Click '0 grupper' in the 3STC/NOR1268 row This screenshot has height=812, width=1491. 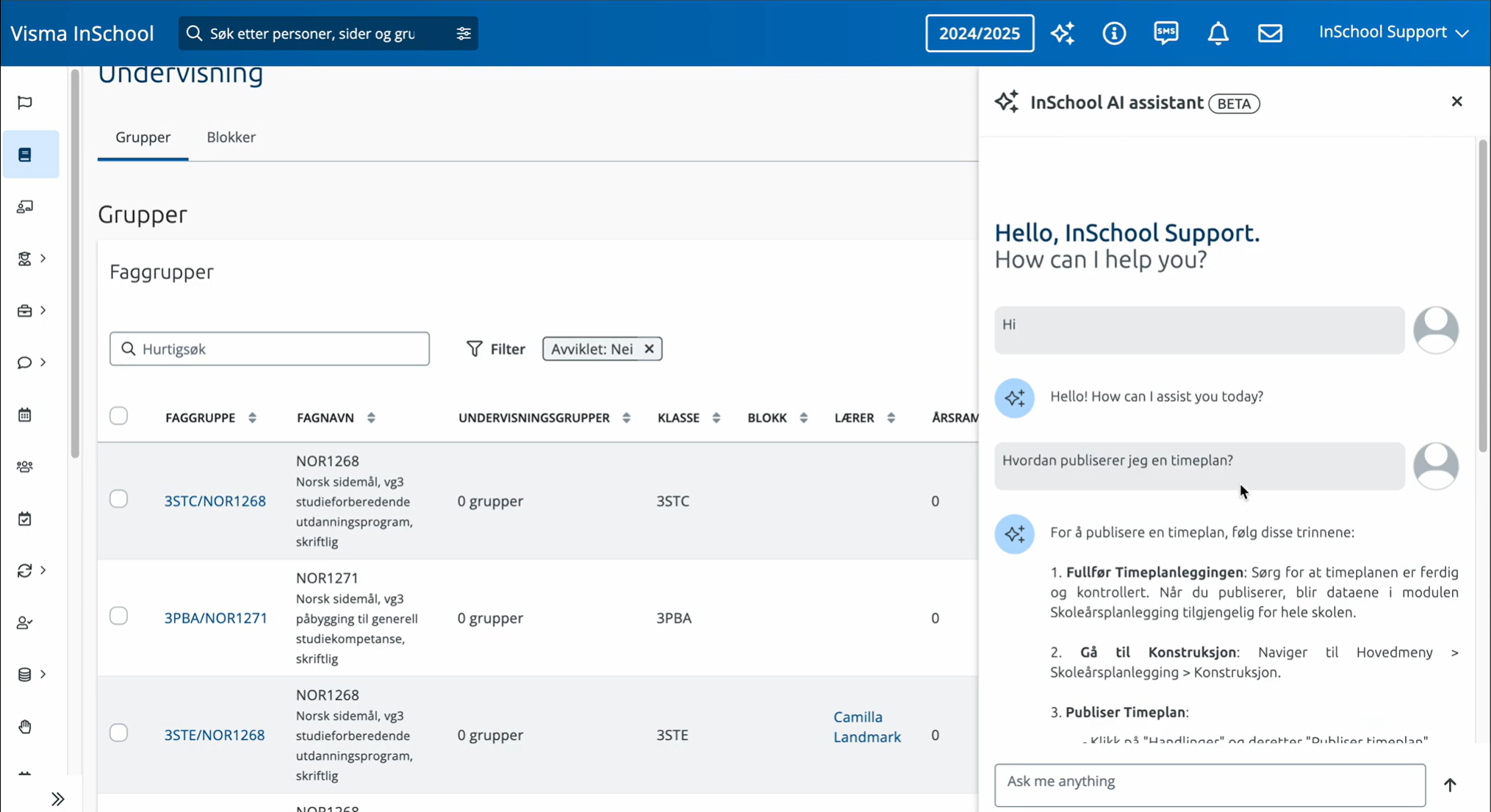coord(490,501)
